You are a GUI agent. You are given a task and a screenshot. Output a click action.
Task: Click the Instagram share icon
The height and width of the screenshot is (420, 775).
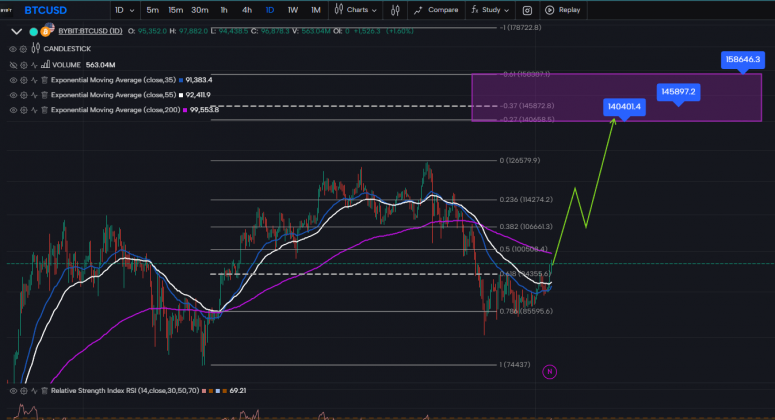[x=527, y=10]
